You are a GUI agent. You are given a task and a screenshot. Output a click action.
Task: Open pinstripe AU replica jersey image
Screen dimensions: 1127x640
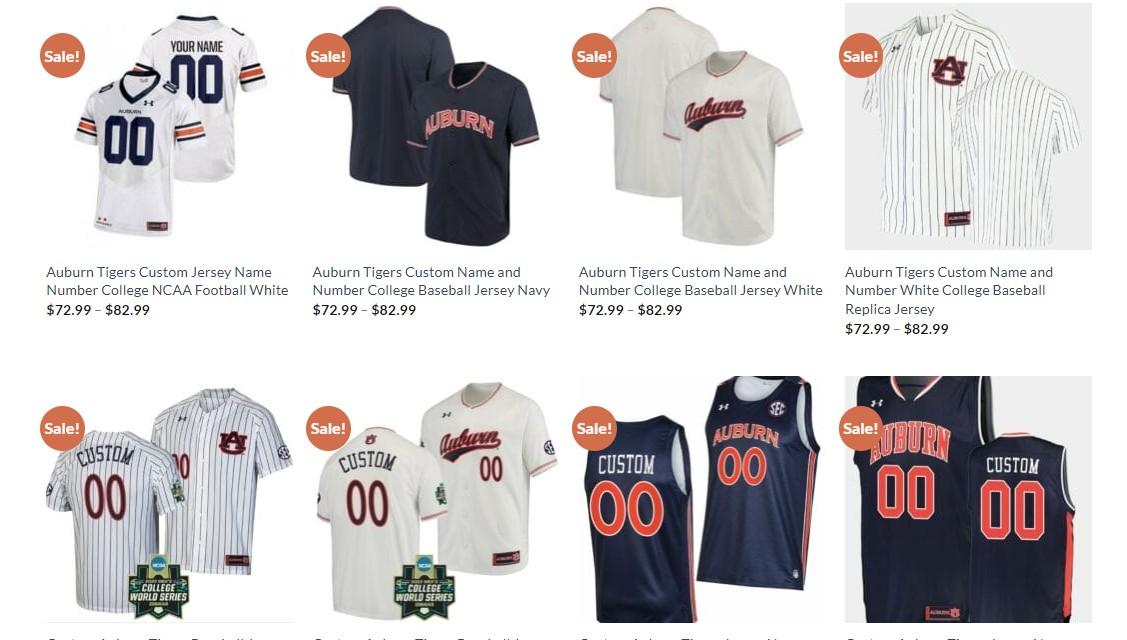(x=968, y=126)
